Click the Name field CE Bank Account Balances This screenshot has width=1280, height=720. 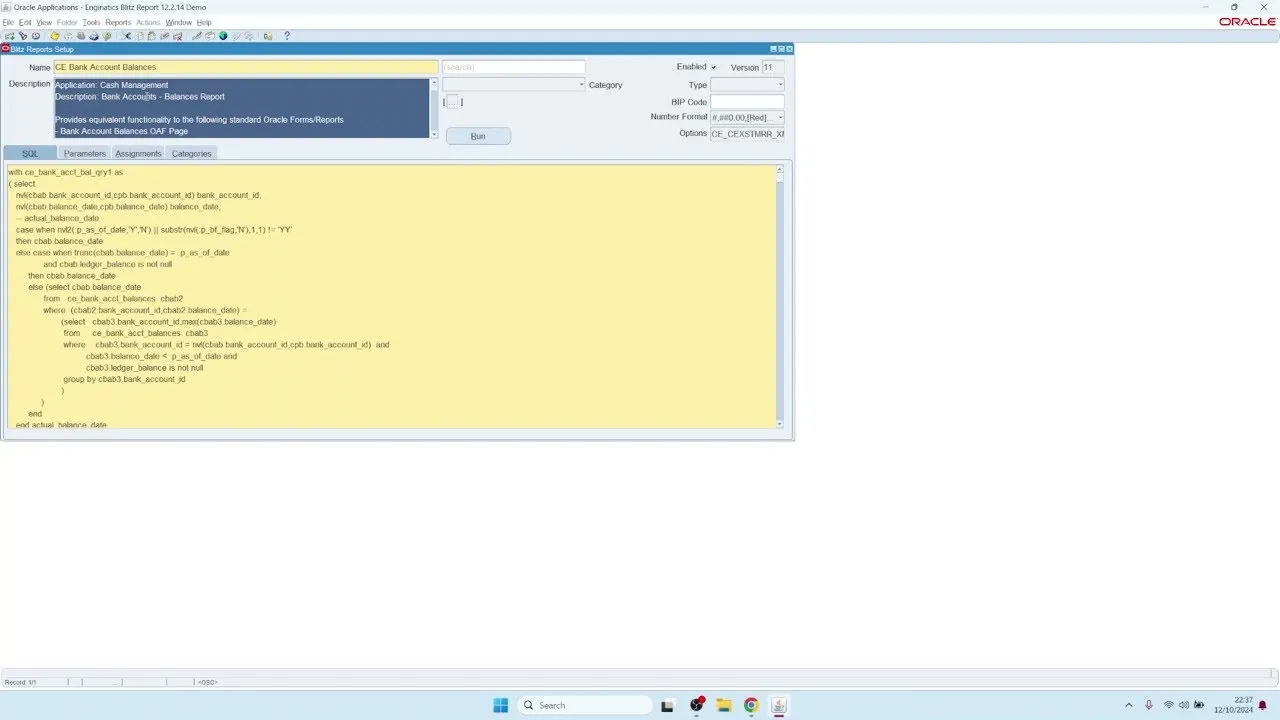(x=245, y=67)
